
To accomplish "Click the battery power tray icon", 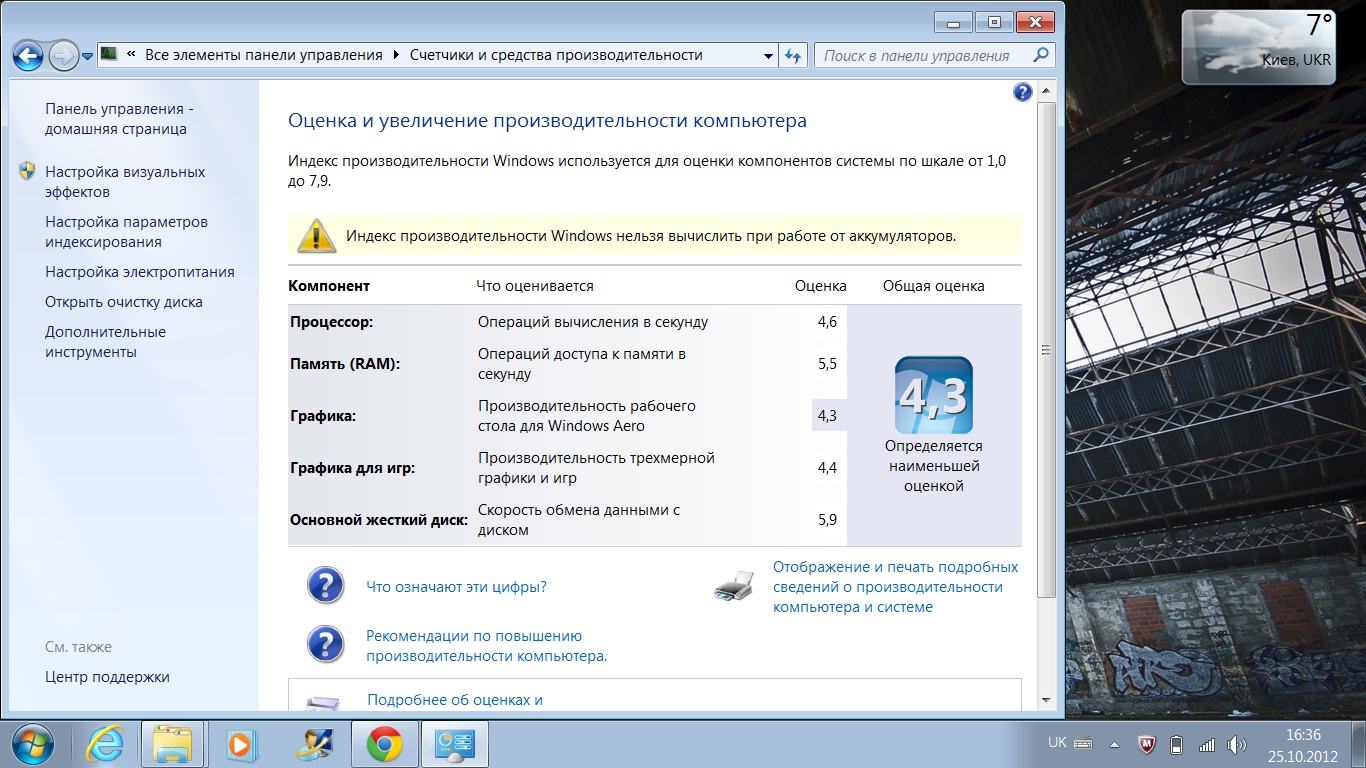I will (1177, 744).
